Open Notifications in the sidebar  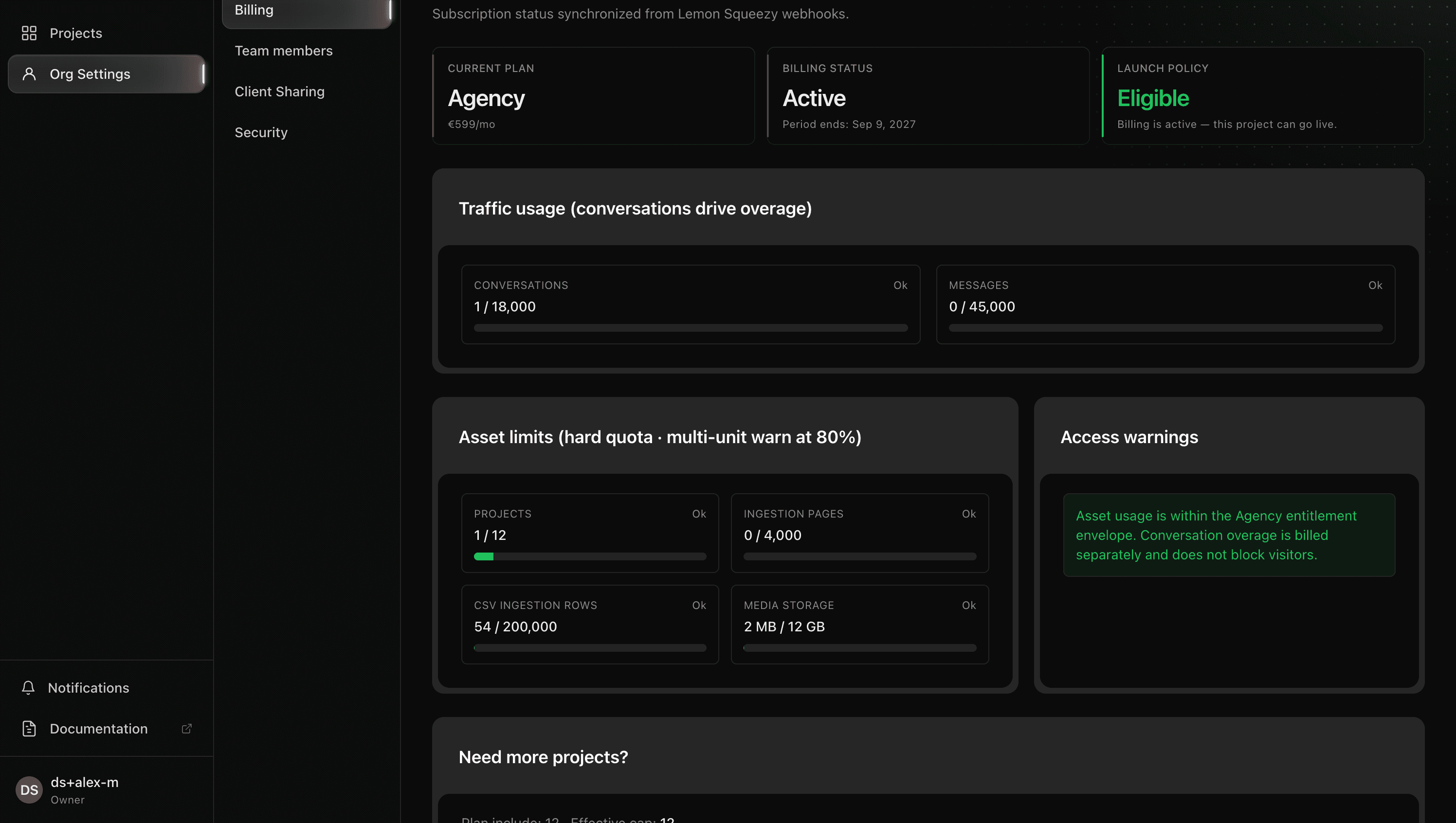pos(107,688)
